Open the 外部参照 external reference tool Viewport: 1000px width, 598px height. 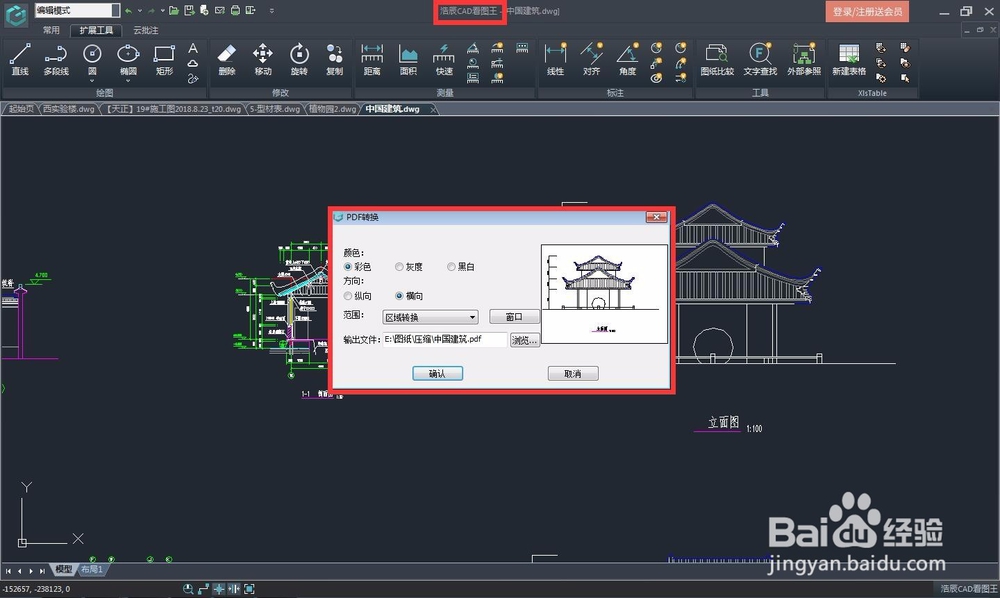tap(804, 60)
